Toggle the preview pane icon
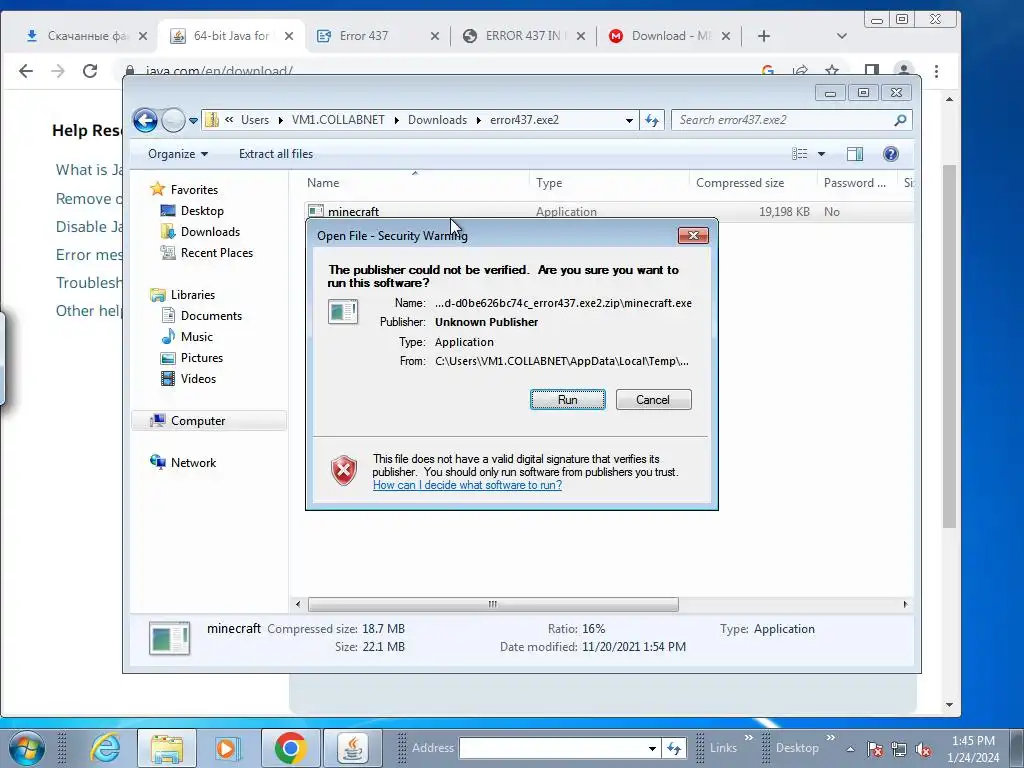The width and height of the screenshot is (1024, 768). click(855, 154)
